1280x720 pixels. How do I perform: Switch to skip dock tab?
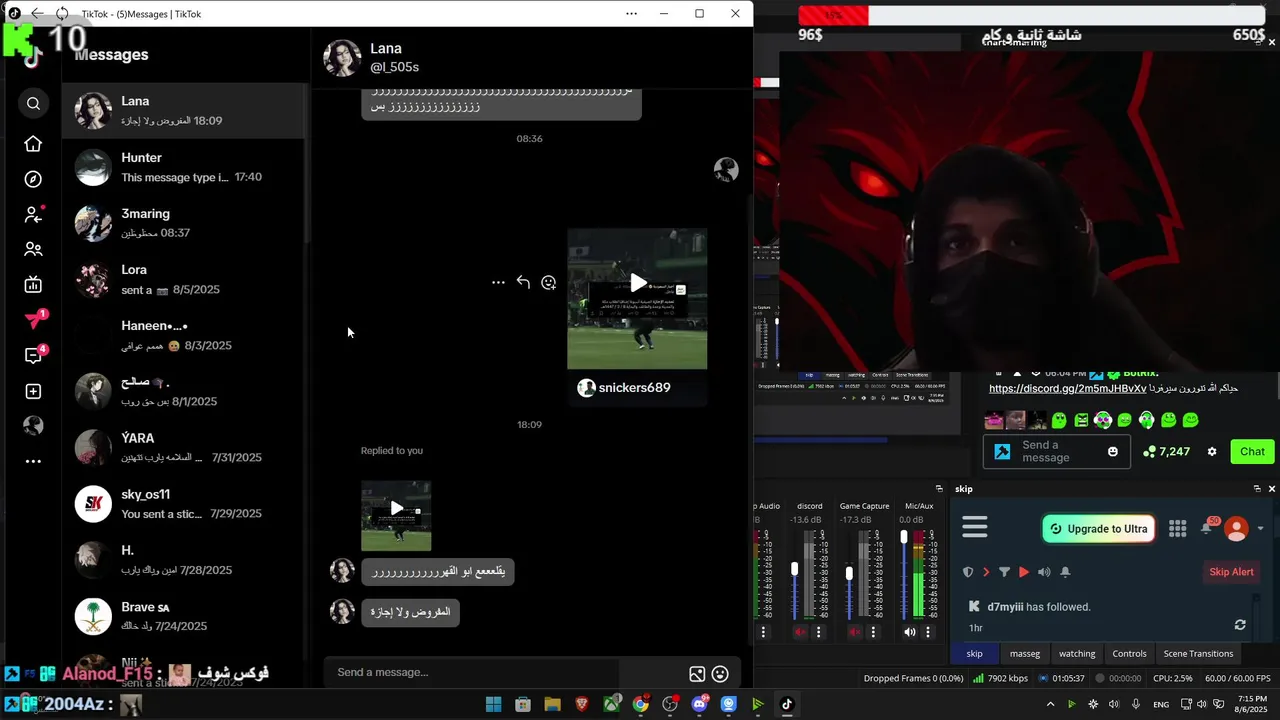pyautogui.click(x=974, y=653)
